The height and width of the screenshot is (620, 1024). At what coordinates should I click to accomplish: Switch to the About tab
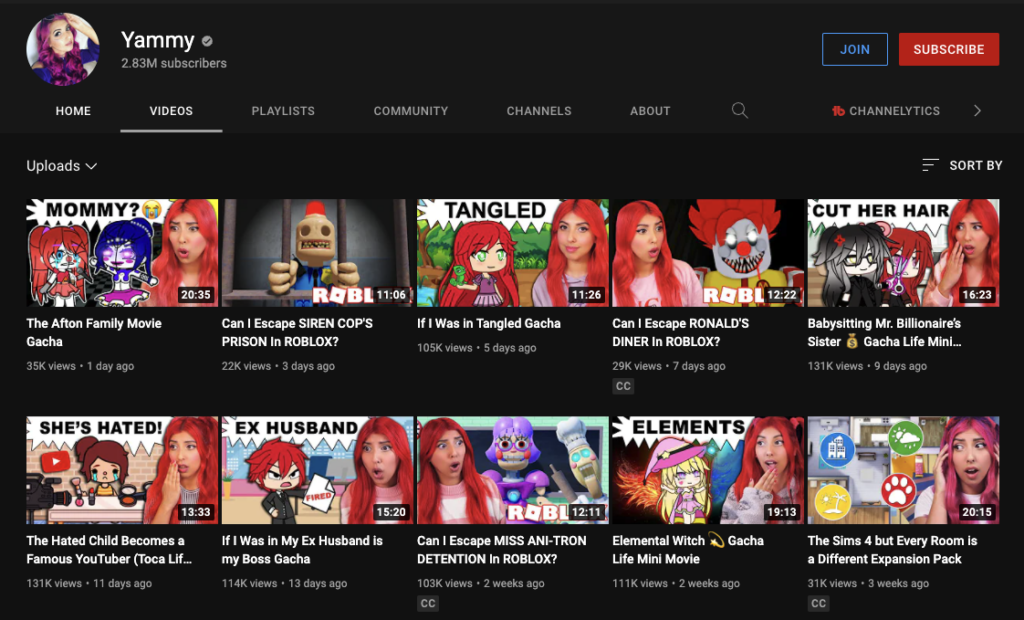pos(650,111)
